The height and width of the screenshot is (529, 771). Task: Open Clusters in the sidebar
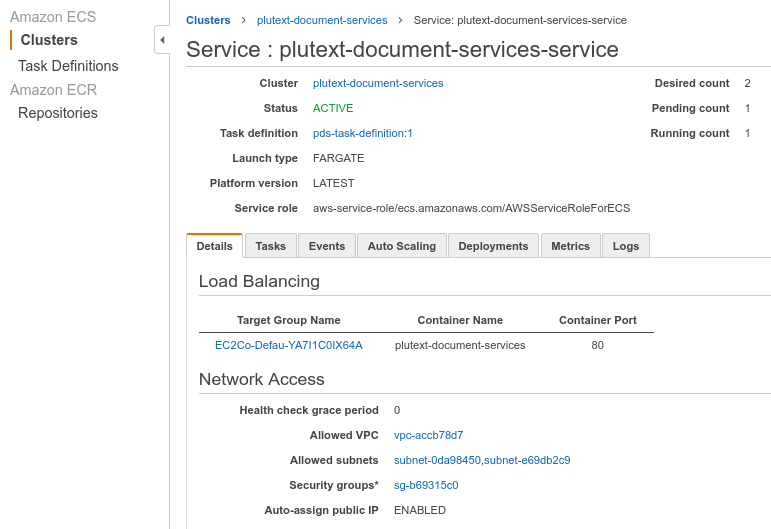coord(49,40)
